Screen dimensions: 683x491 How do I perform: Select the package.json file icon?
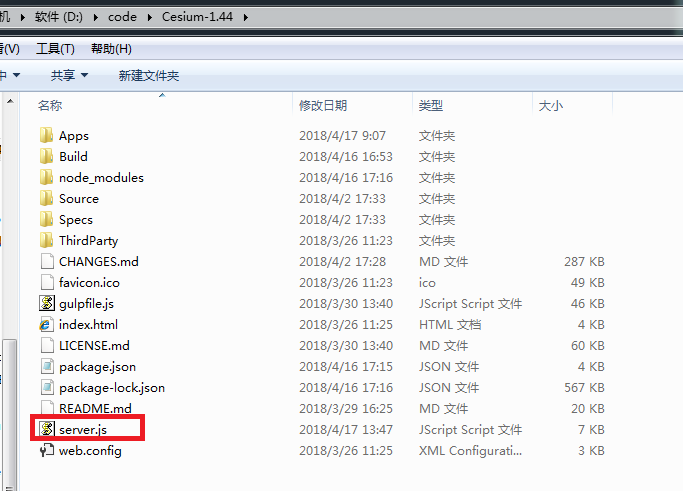pyautogui.click(x=47, y=366)
